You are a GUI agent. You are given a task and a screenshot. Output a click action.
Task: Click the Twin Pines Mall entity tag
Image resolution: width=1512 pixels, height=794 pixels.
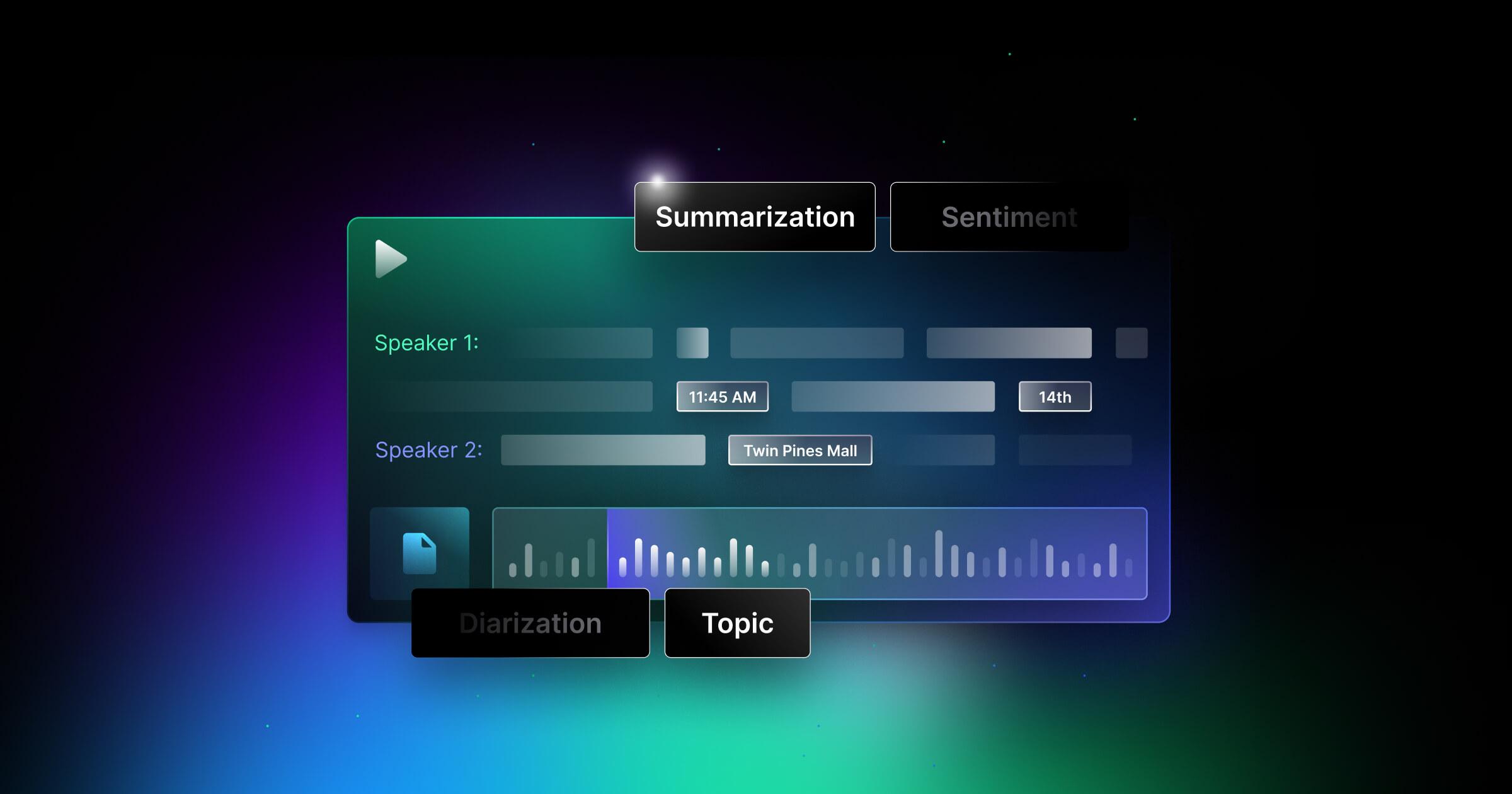tap(800, 451)
